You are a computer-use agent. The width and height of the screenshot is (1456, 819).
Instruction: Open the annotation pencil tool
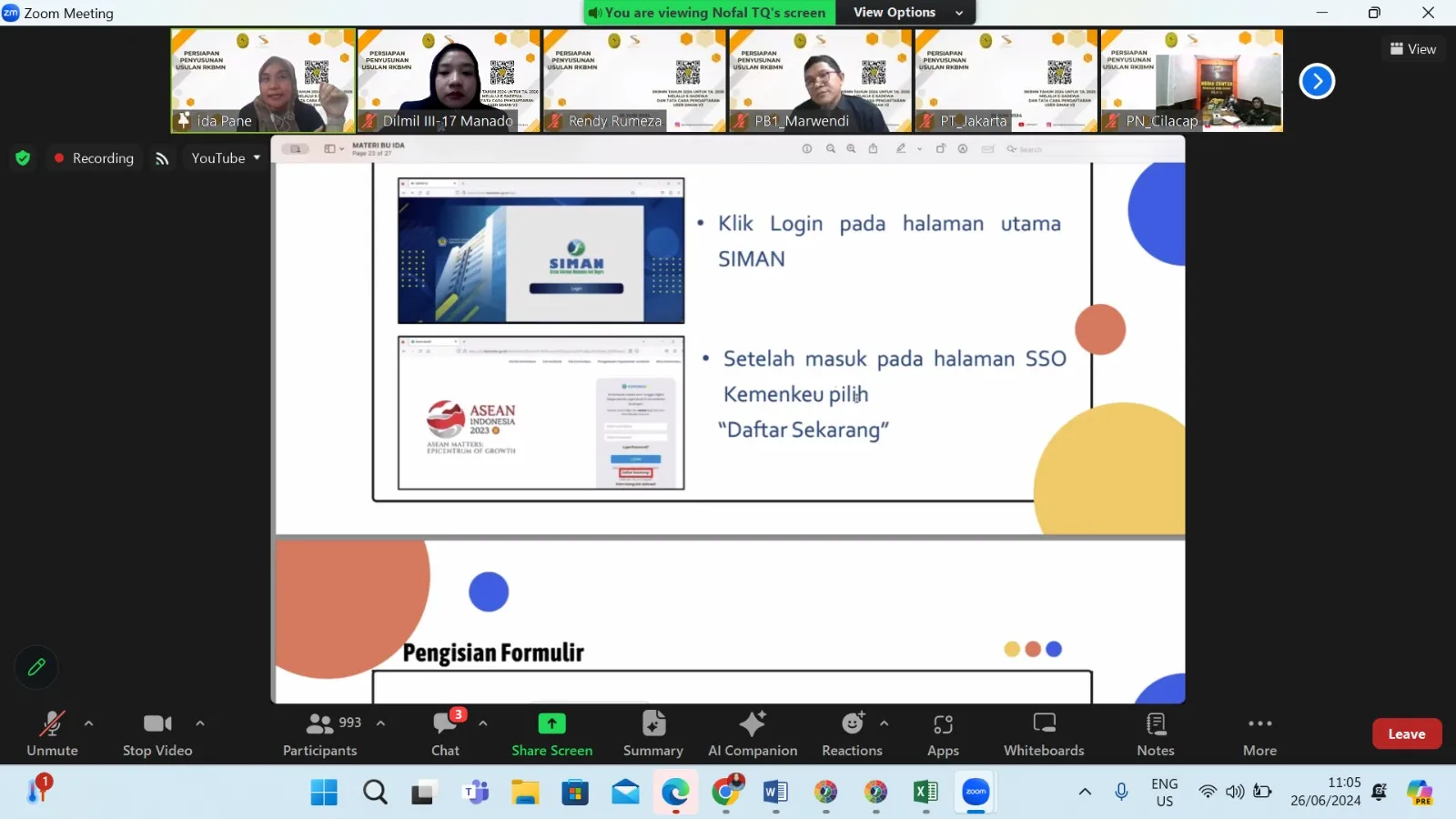36,667
